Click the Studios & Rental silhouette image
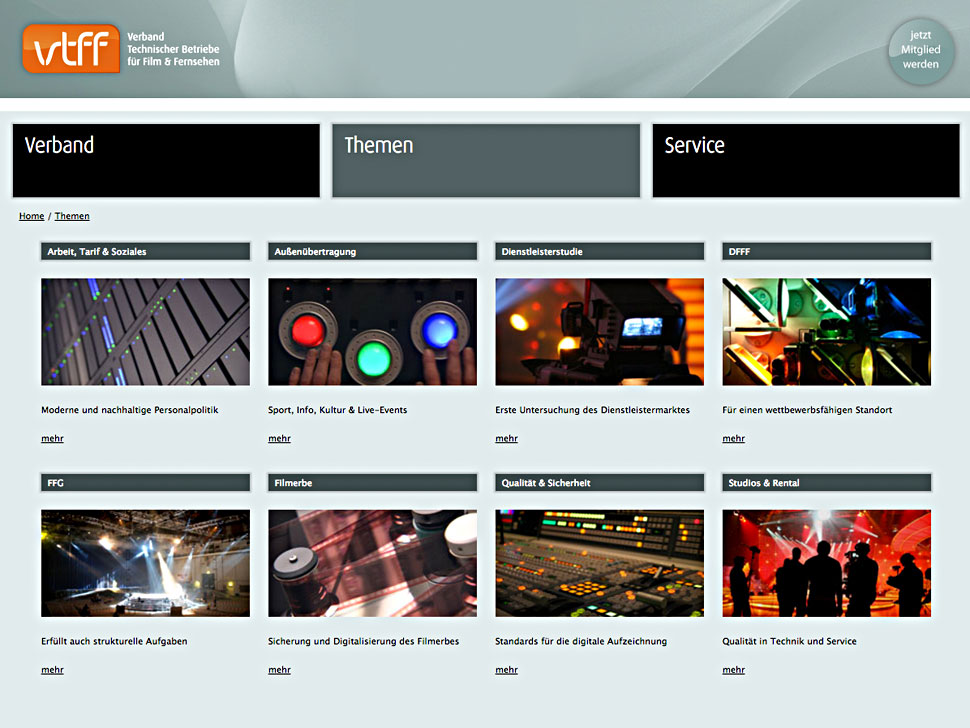This screenshot has width=970, height=728. coord(826,563)
